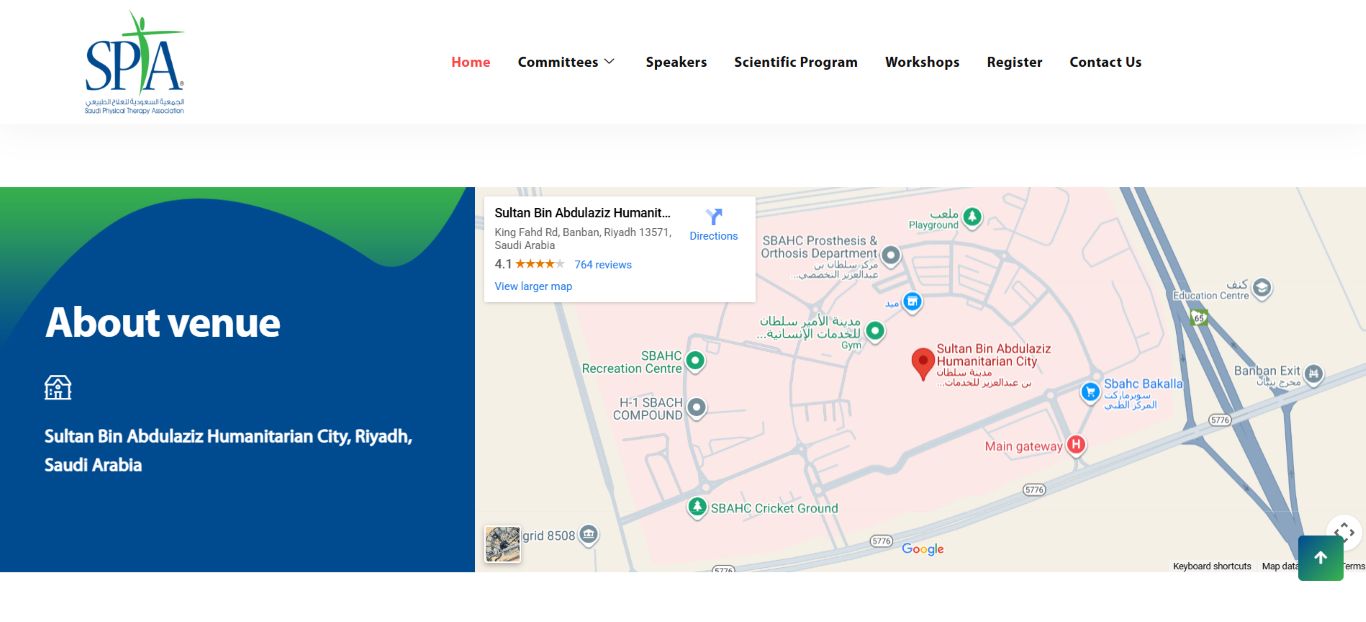This screenshot has width=1366, height=622.
Task: Click the scroll-to-top arrow button
Action: (1321, 558)
